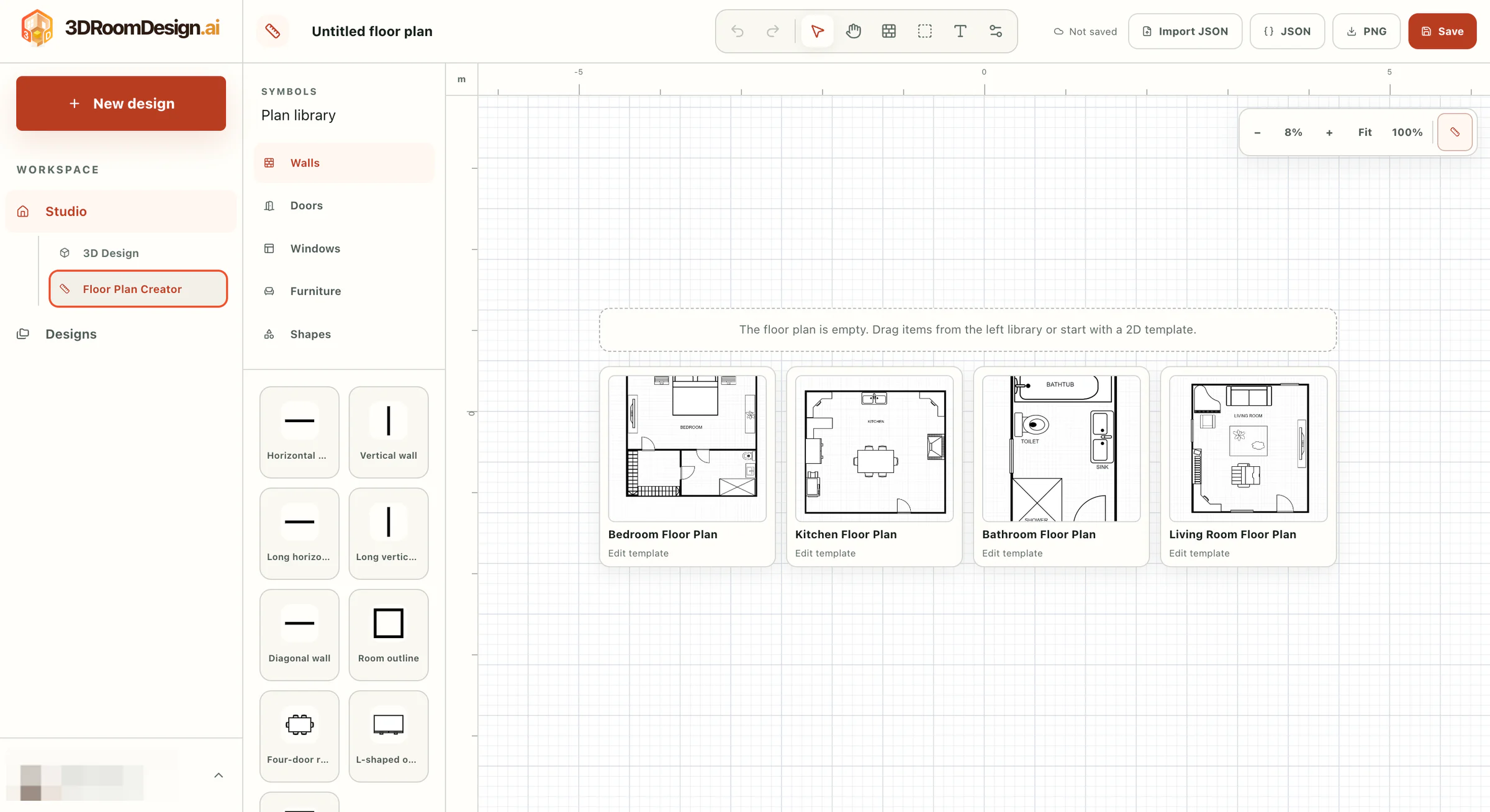Screen dimensions: 1490x812
Task: Click the redo arrow in toolbar
Action: click(x=773, y=31)
